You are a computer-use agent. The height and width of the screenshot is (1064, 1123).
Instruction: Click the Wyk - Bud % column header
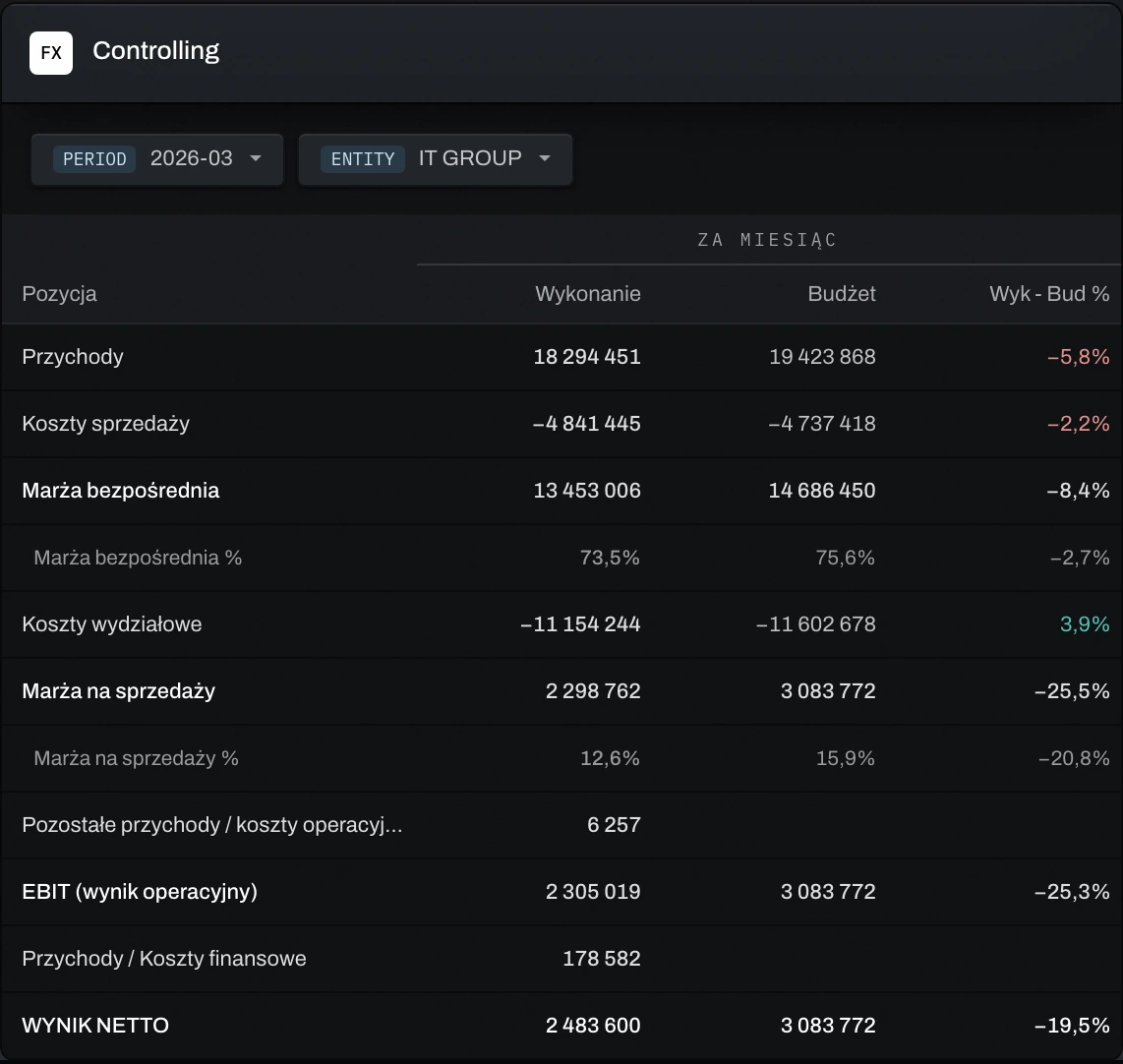pos(1049,294)
